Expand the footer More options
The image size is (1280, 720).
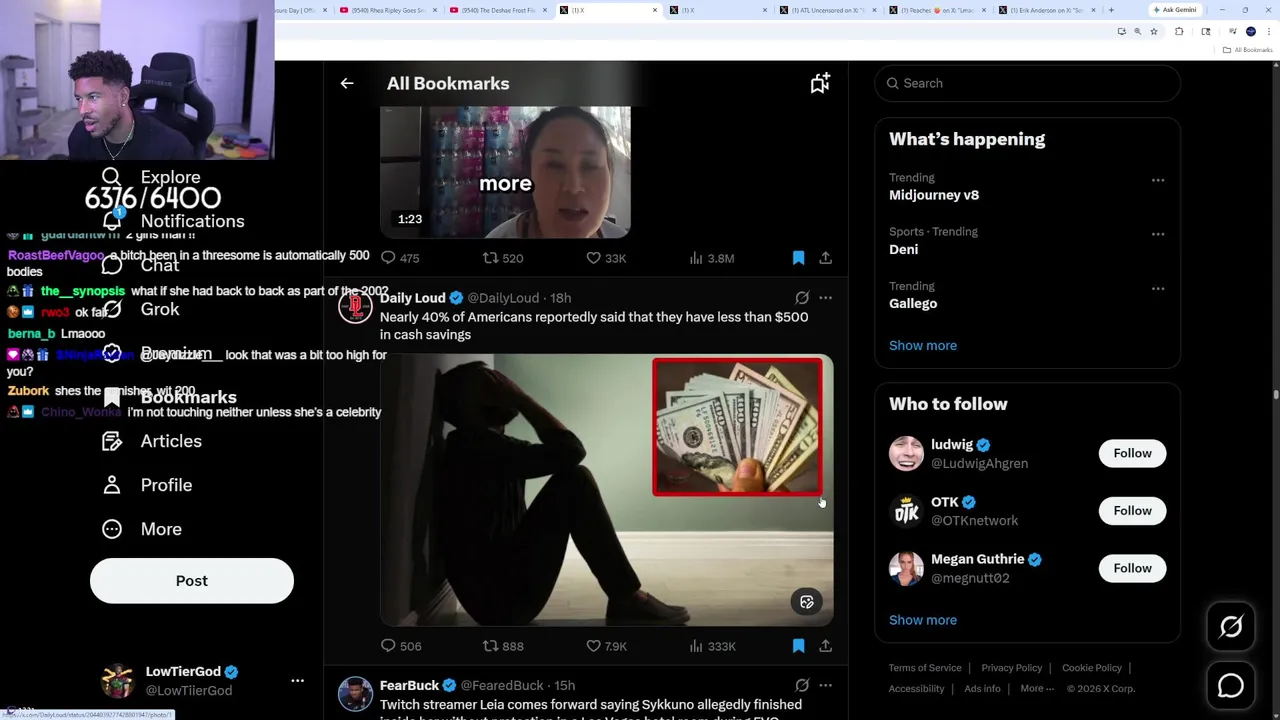(1037, 689)
